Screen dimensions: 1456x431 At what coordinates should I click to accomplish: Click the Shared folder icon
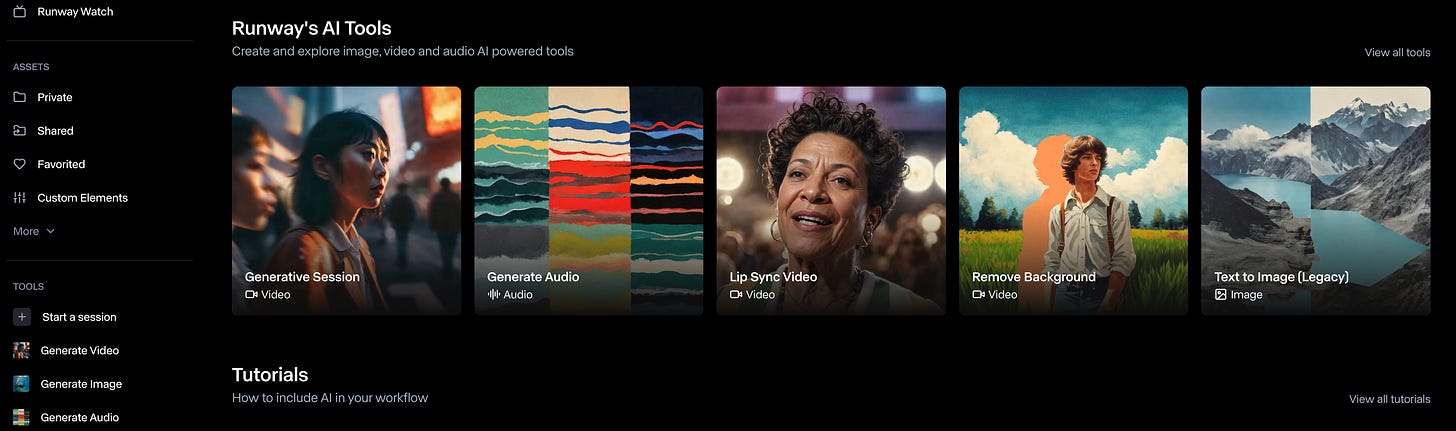tap(20, 131)
